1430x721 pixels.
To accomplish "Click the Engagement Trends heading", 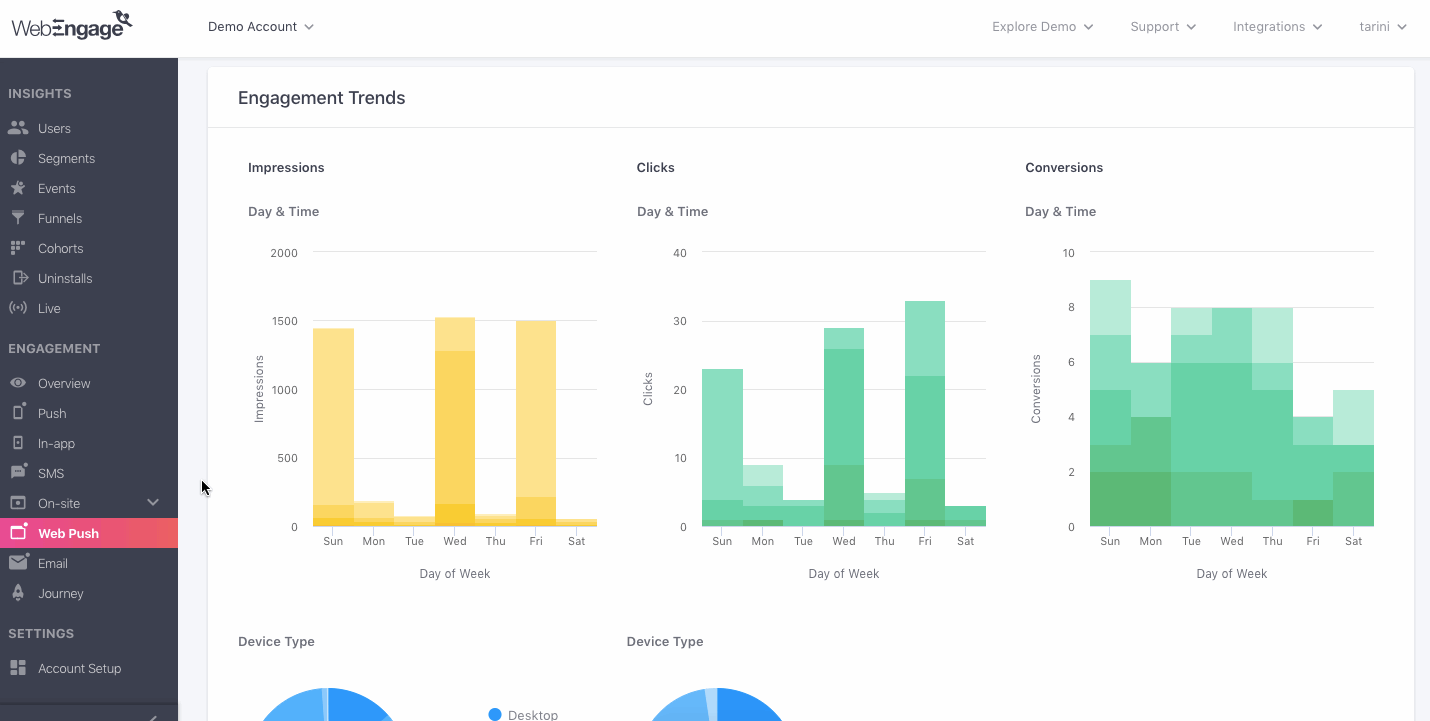I will tap(322, 98).
